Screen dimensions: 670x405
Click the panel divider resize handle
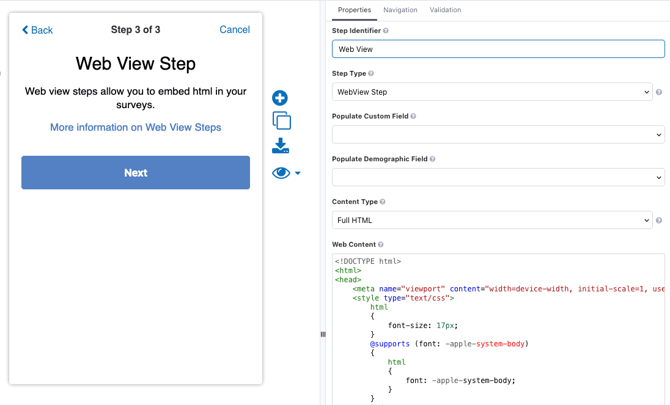point(323,334)
